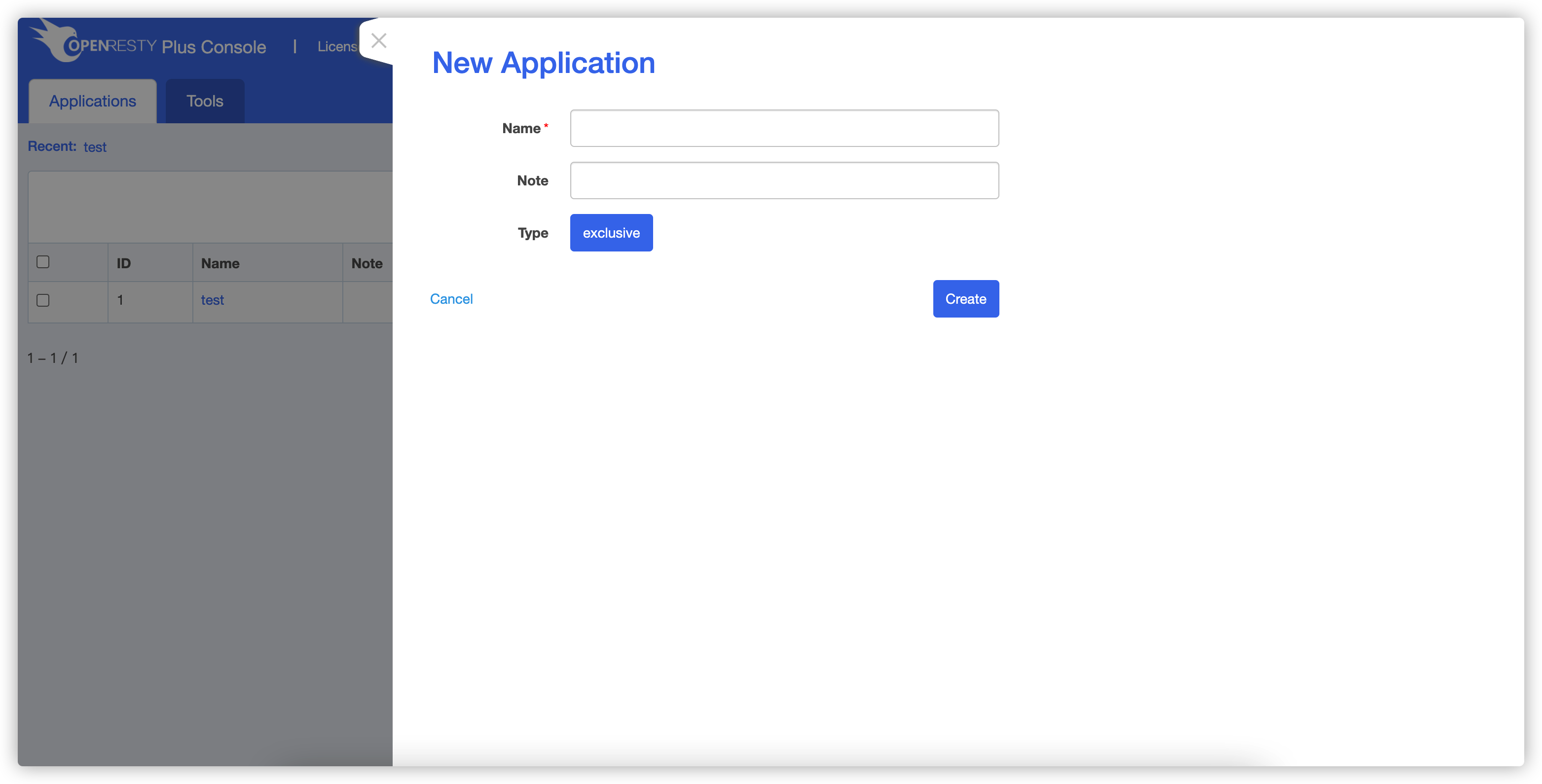Toggle the select-all checkbox in table header

point(43,262)
